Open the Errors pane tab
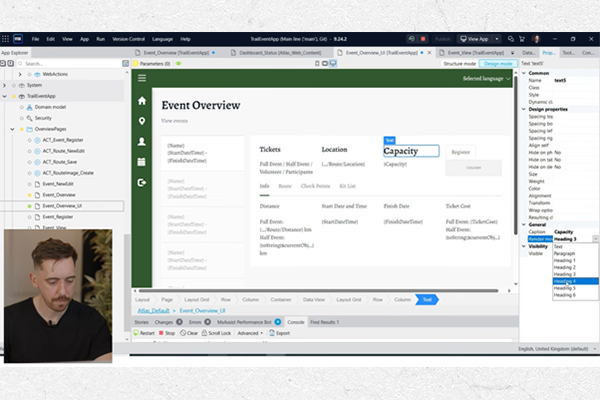 coord(199,322)
